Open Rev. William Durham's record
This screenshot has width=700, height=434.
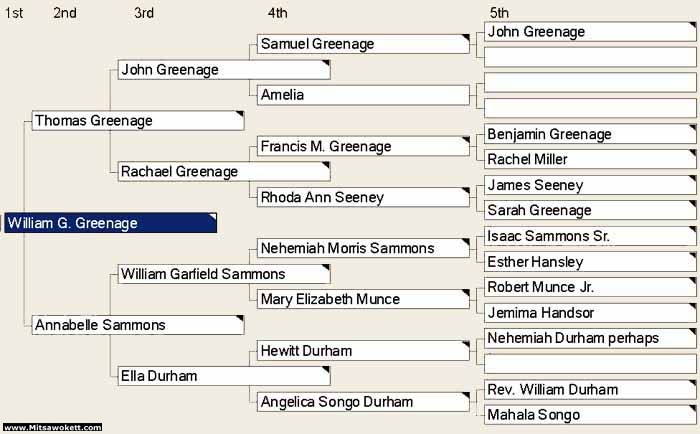pos(587,389)
